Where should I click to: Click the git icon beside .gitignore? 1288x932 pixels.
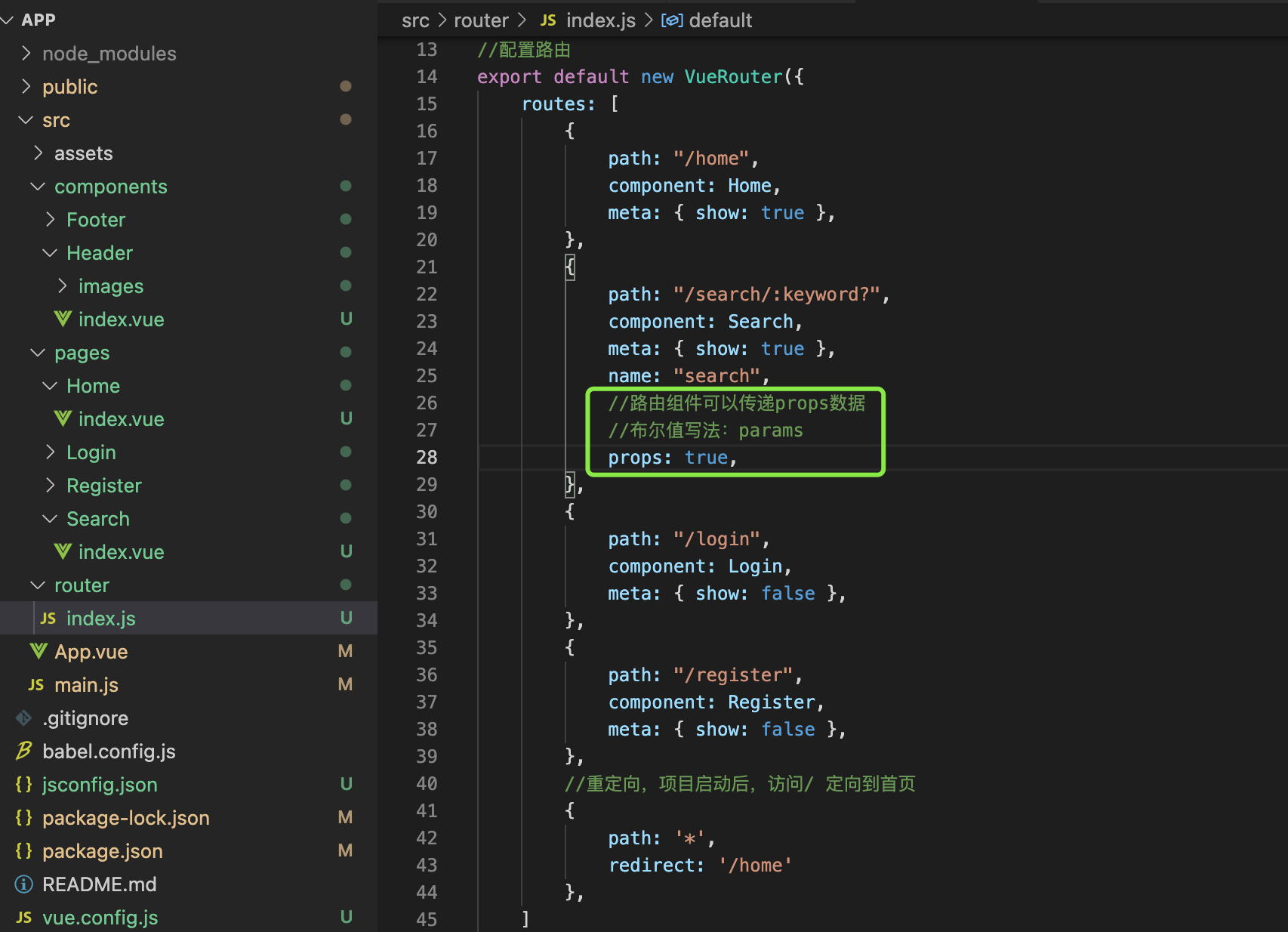[x=24, y=718]
